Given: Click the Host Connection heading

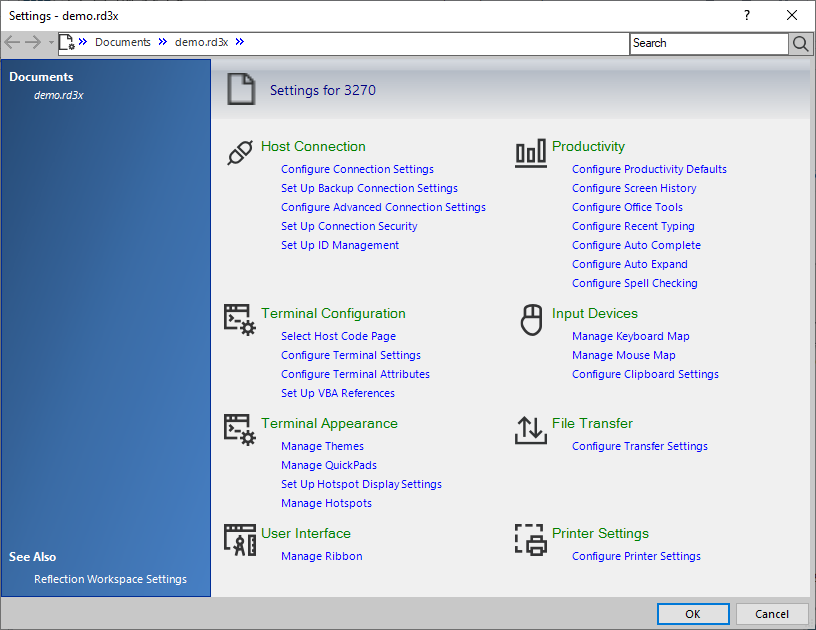Looking at the screenshot, I should pyautogui.click(x=313, y=146).
